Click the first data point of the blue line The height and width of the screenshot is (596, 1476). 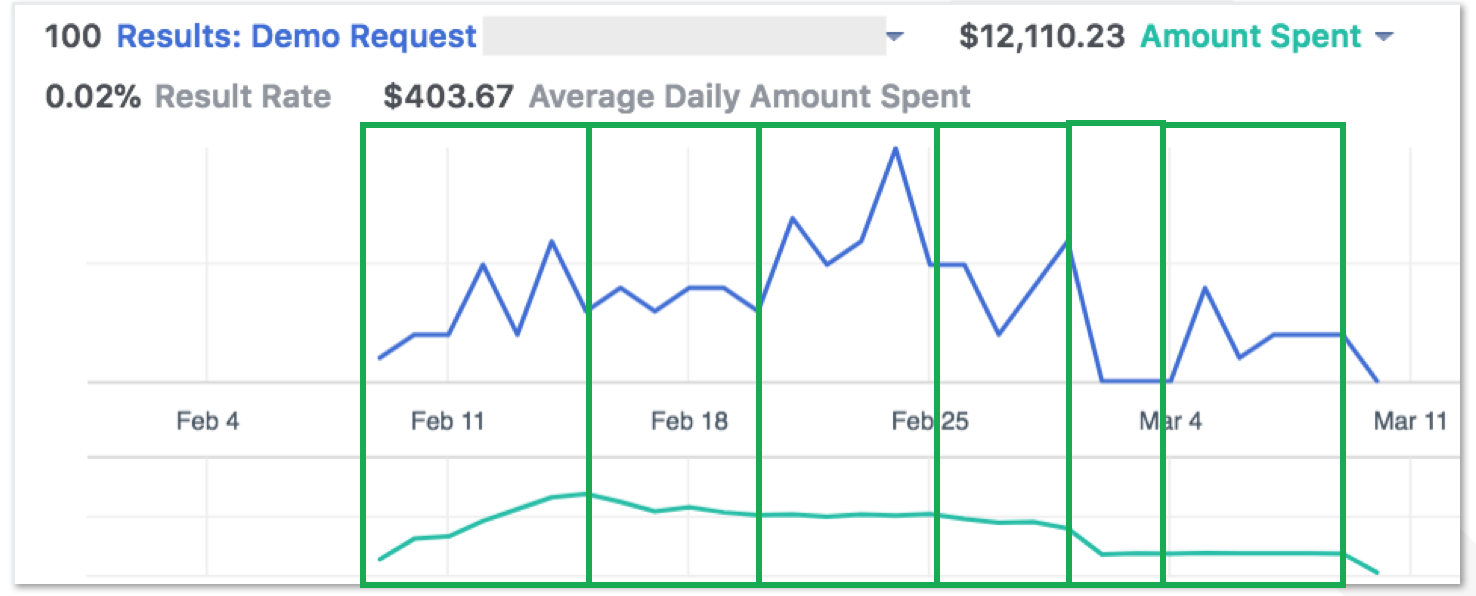pos(380,357)
